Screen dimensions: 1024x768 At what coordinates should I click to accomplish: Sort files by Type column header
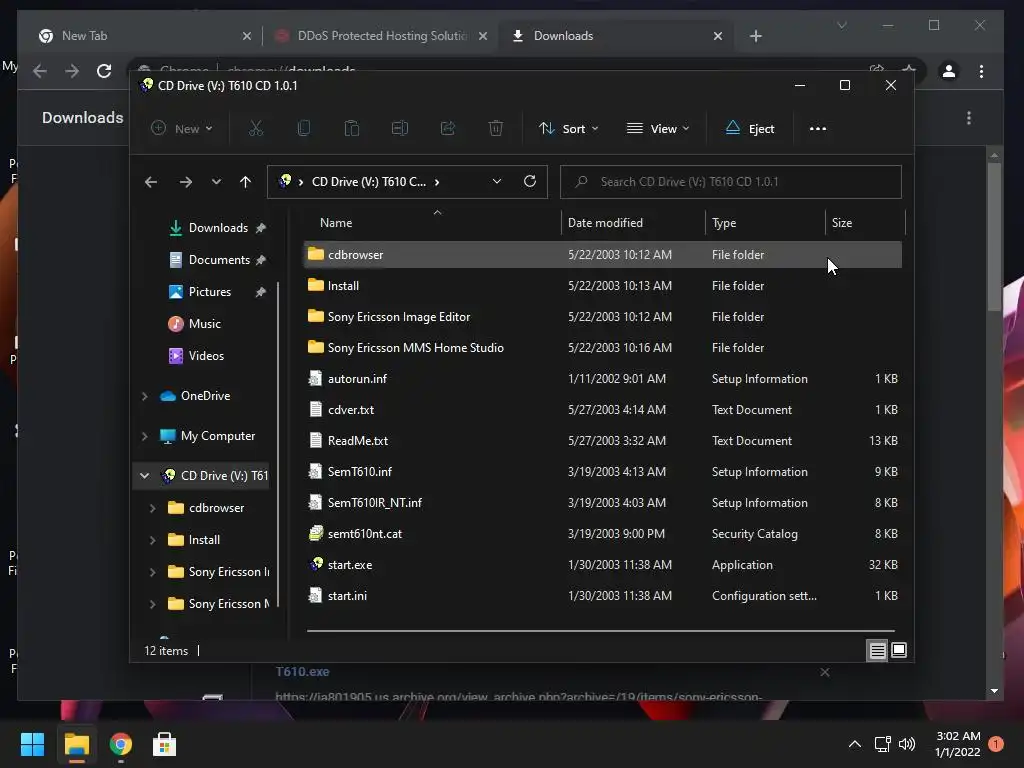(x=765, y=223)
